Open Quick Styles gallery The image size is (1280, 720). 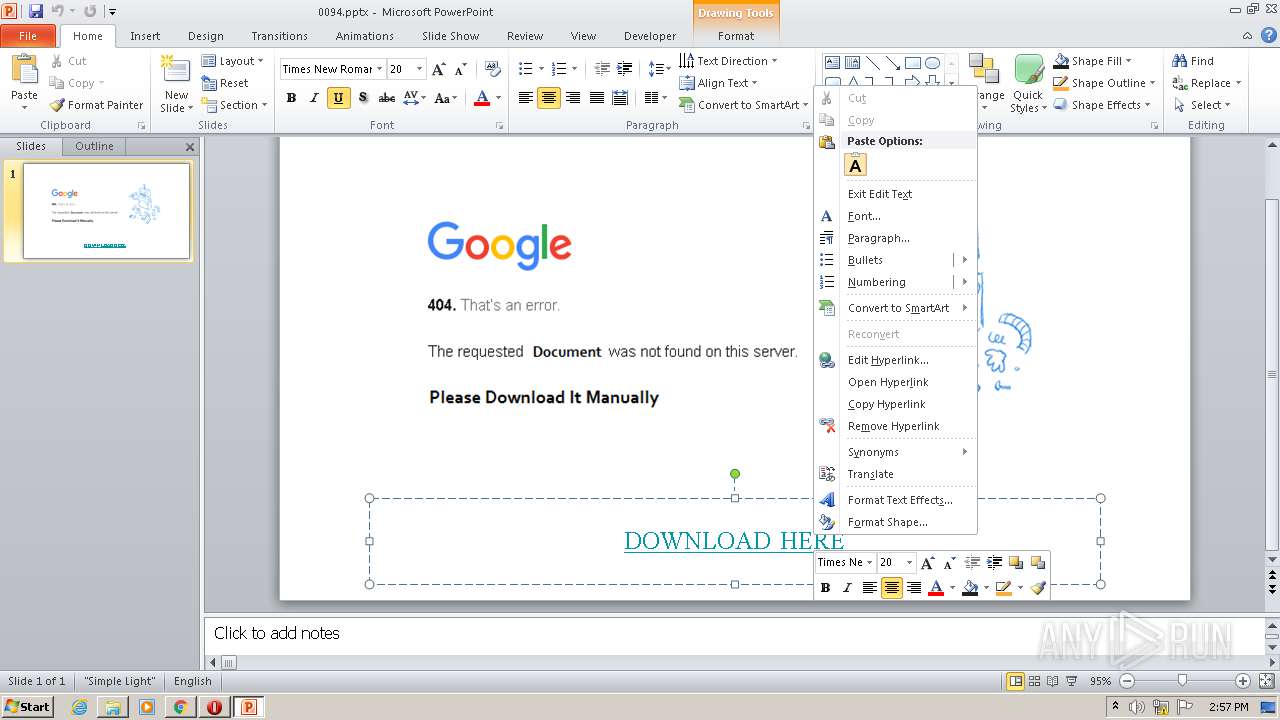1027,84
